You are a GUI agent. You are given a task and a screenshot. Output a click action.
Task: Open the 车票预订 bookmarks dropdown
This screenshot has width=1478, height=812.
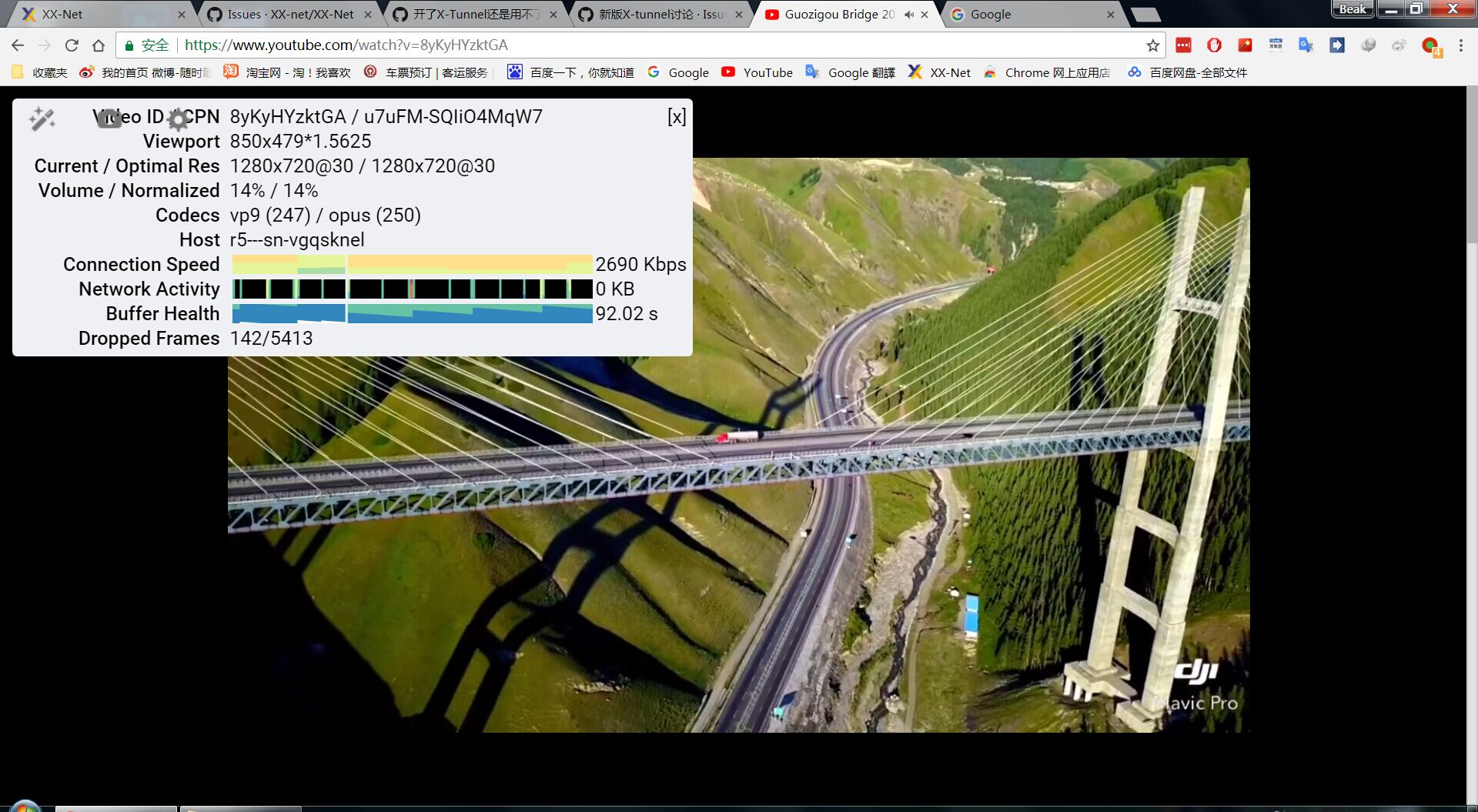[431, 72]
